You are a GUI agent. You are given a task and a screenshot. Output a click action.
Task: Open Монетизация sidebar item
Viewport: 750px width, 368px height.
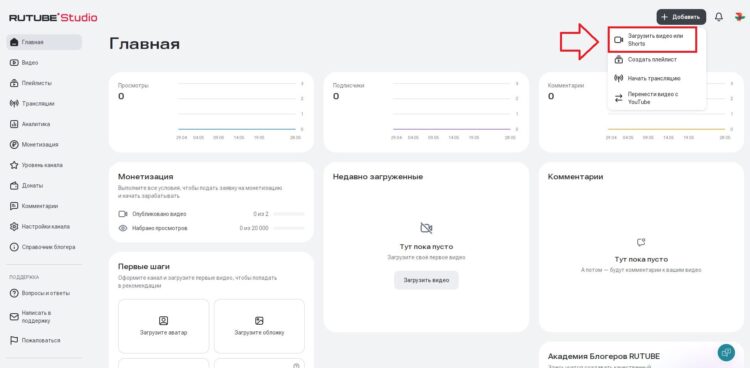(x=44, y=145)
